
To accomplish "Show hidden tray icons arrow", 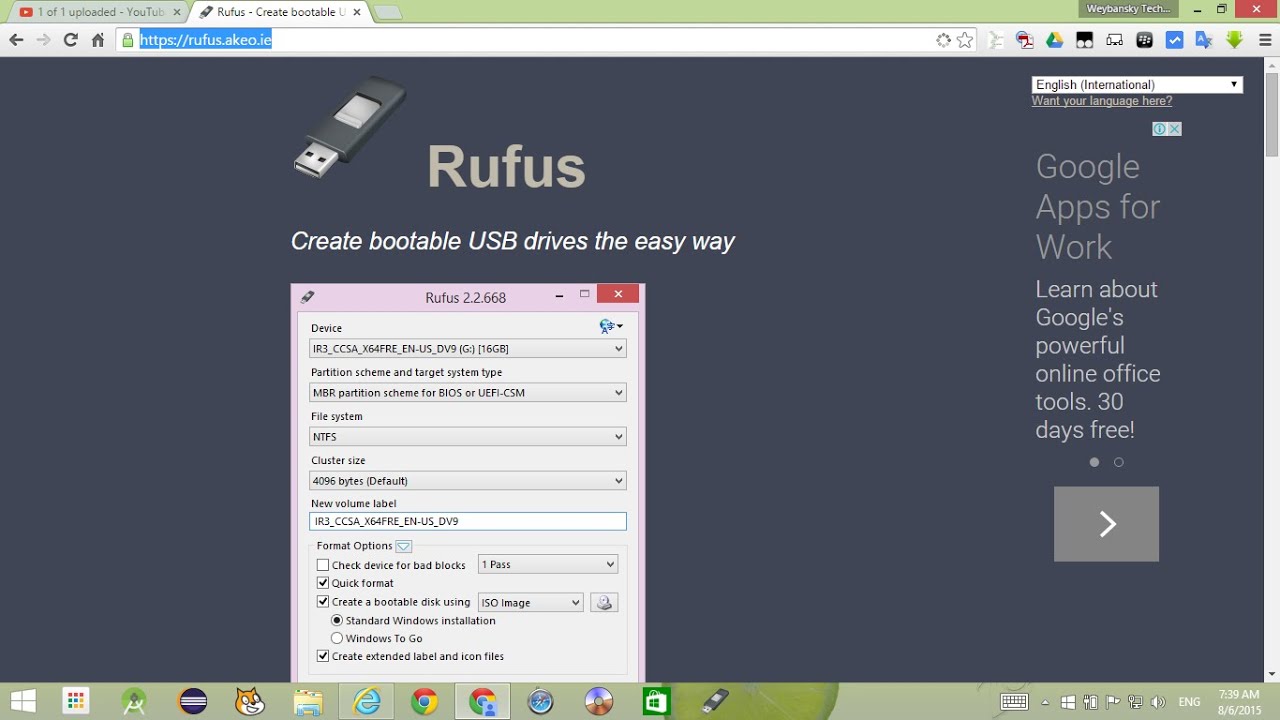I will click(x=1046, y=702).
